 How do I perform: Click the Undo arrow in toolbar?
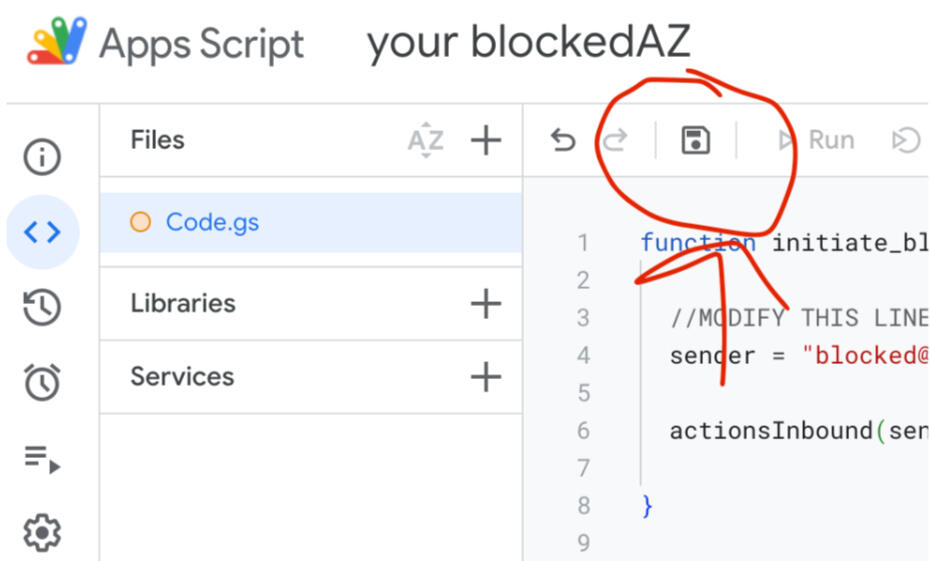[x=563, y=141]
